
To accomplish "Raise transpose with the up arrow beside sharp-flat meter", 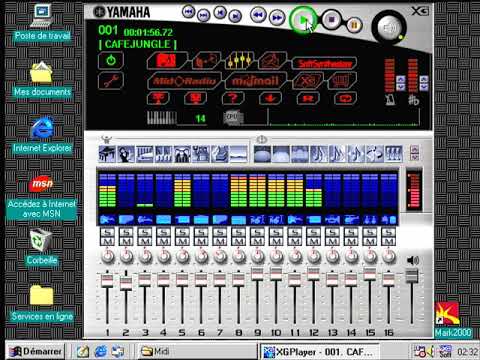I will 424,79.
